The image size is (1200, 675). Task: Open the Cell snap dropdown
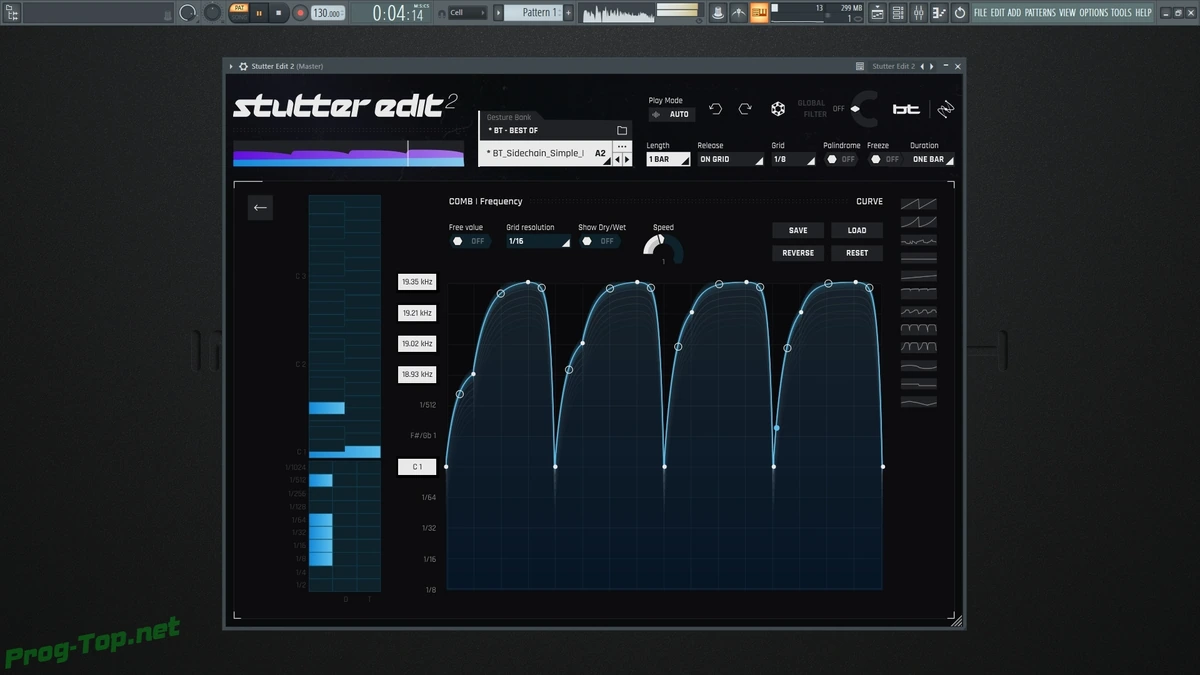point(467,13)
